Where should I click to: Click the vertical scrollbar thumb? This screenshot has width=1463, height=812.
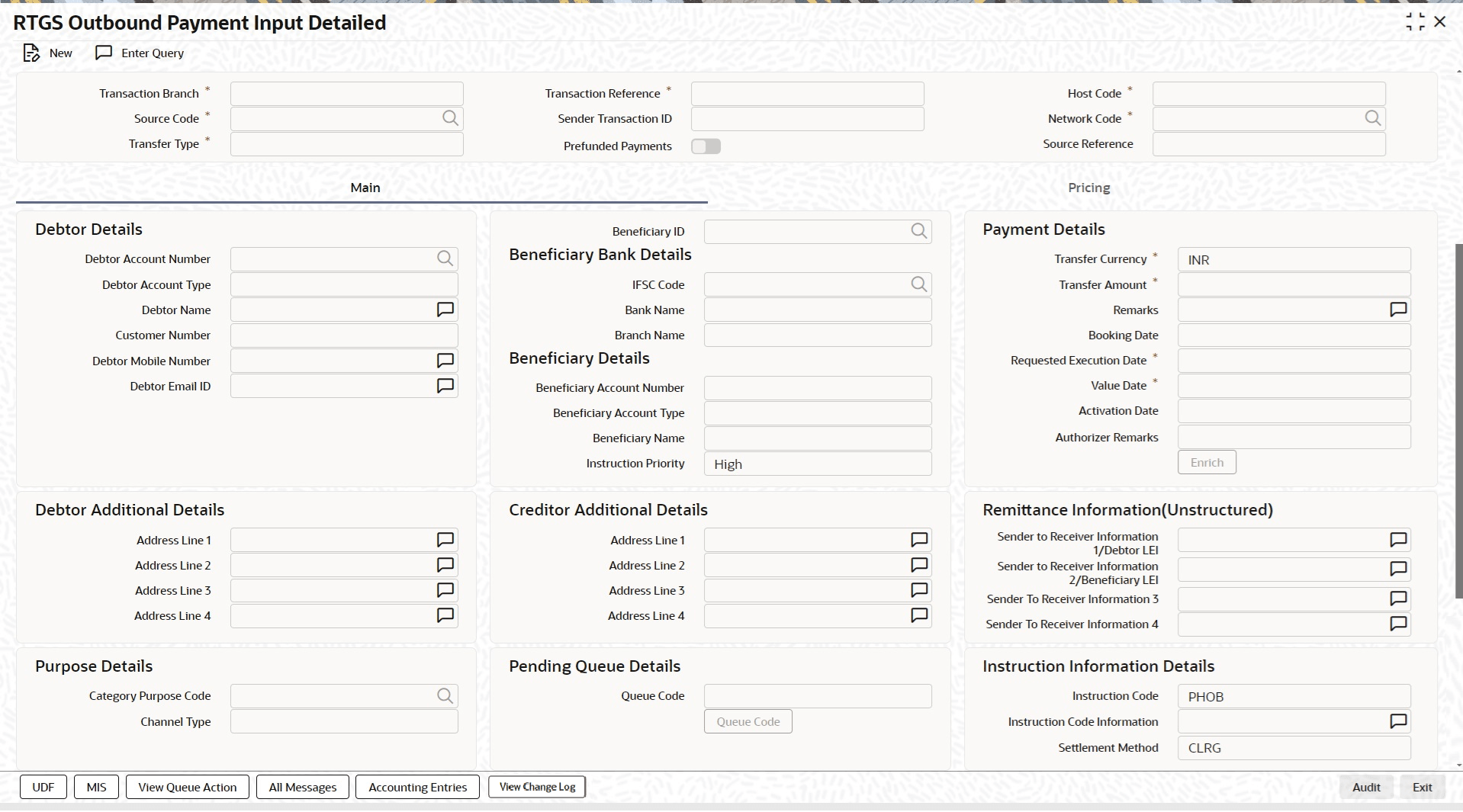coord(1458,421)
